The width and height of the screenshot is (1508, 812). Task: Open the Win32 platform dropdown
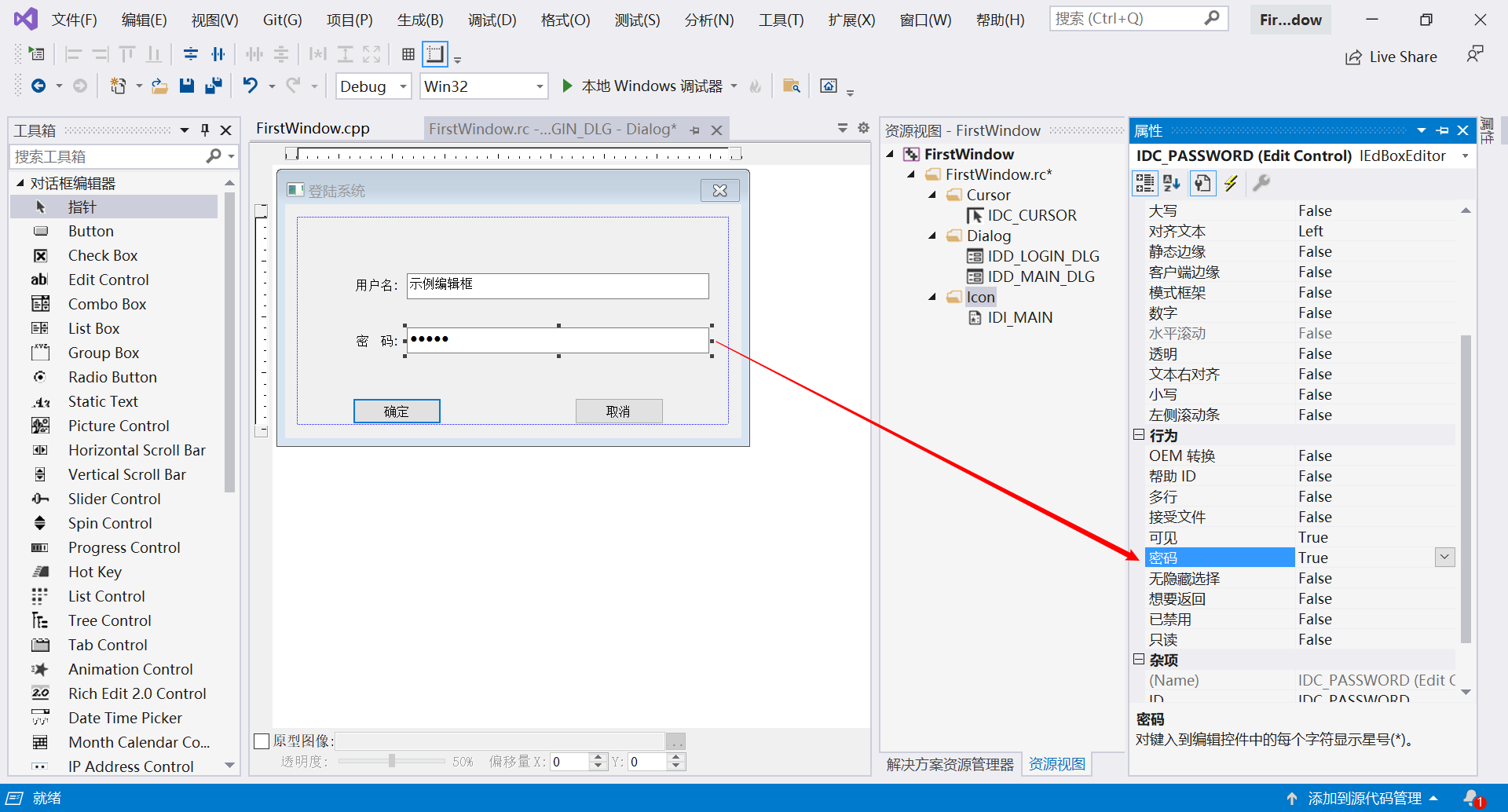click(539, 86)
